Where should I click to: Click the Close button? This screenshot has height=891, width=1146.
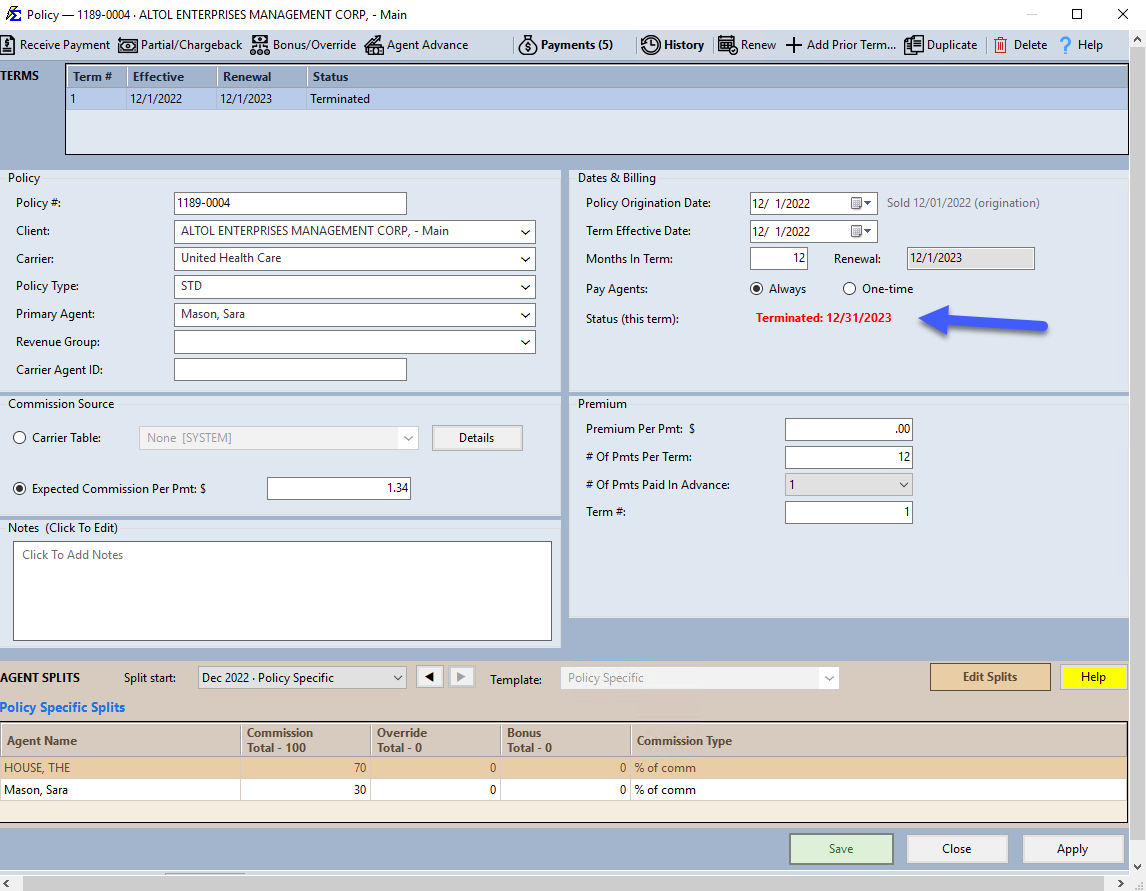957,849
